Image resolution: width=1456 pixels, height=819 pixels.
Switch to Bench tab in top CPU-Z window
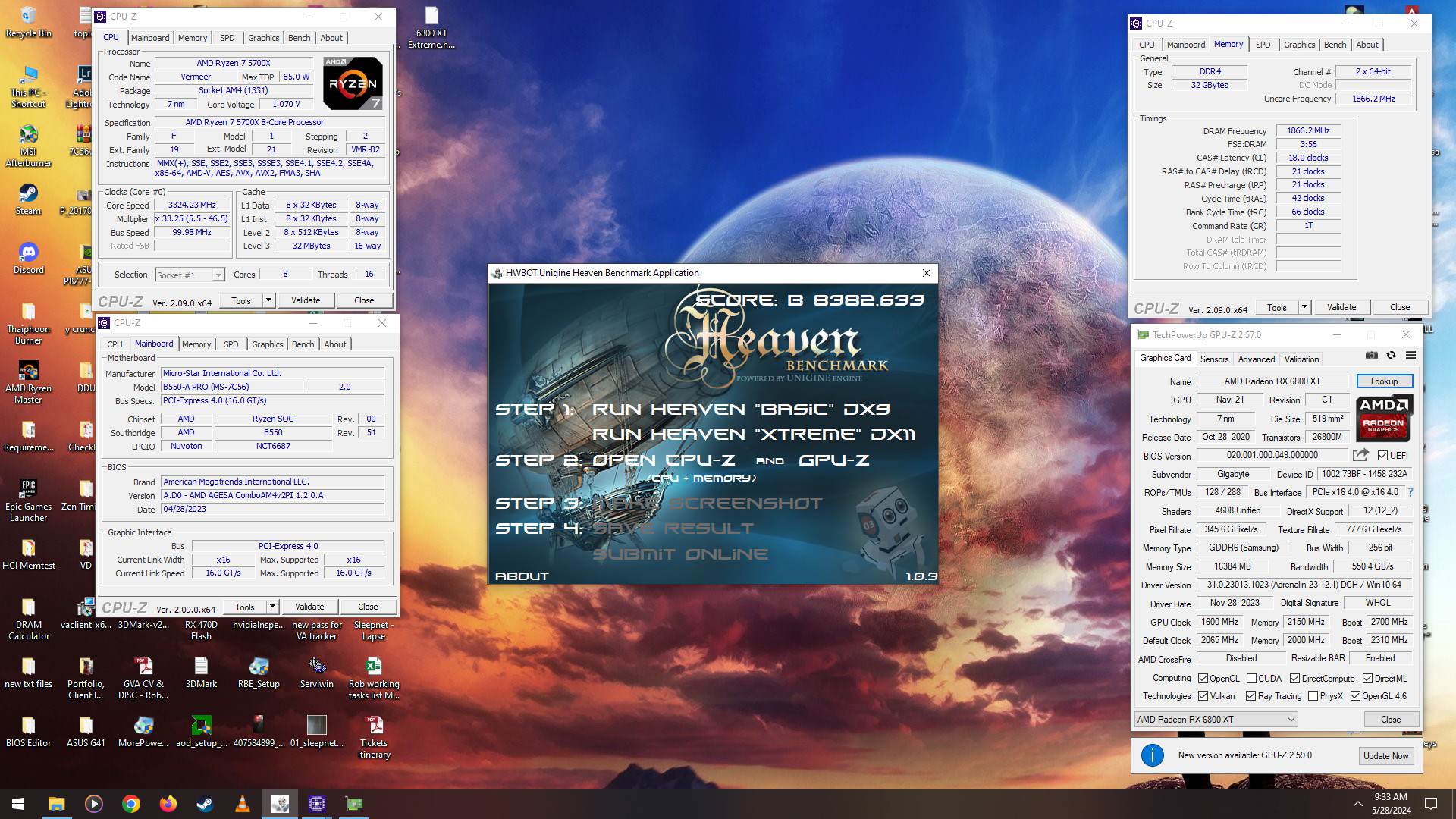click(x=299, y=38)
